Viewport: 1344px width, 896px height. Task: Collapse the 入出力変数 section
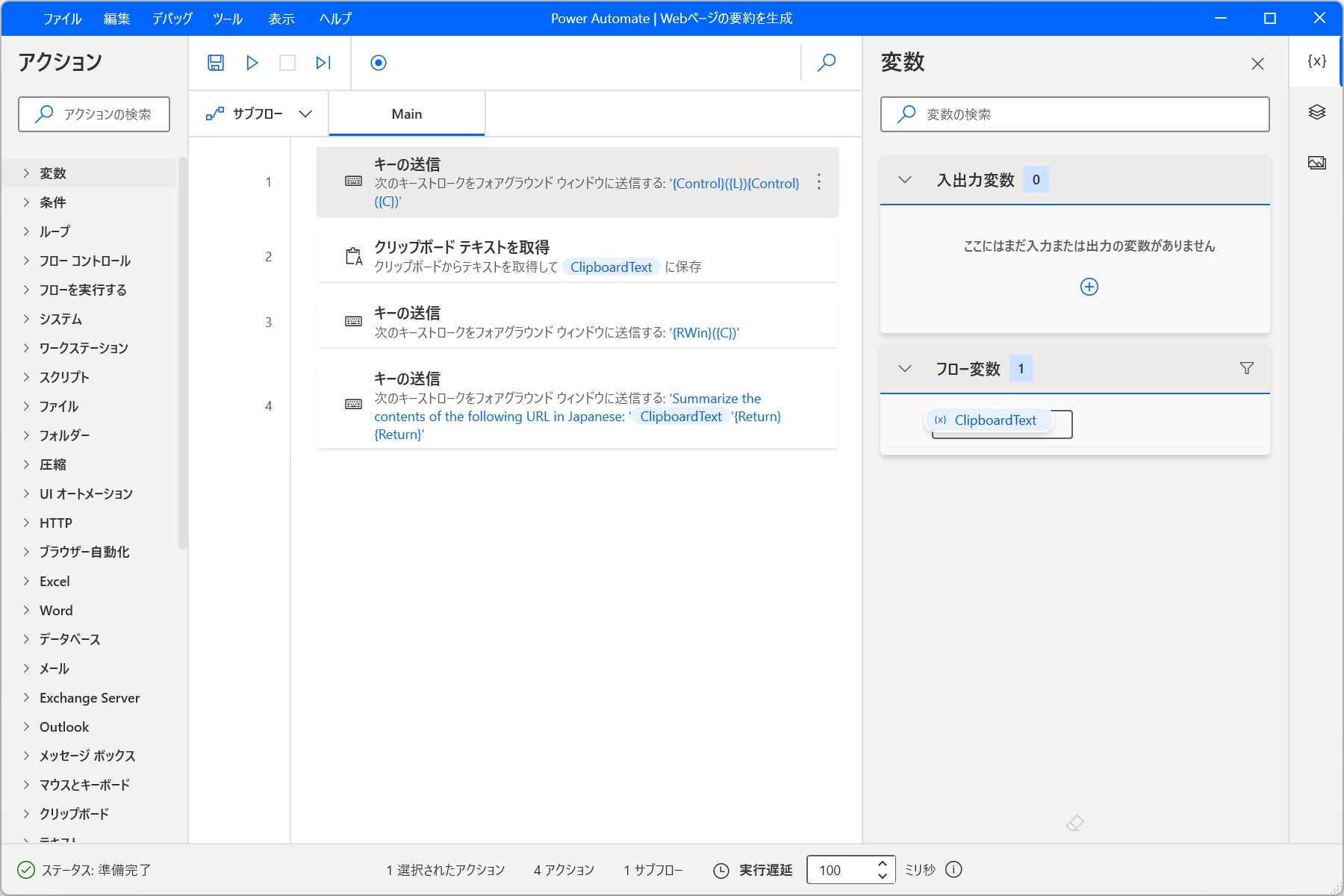(x=905, y=179)
